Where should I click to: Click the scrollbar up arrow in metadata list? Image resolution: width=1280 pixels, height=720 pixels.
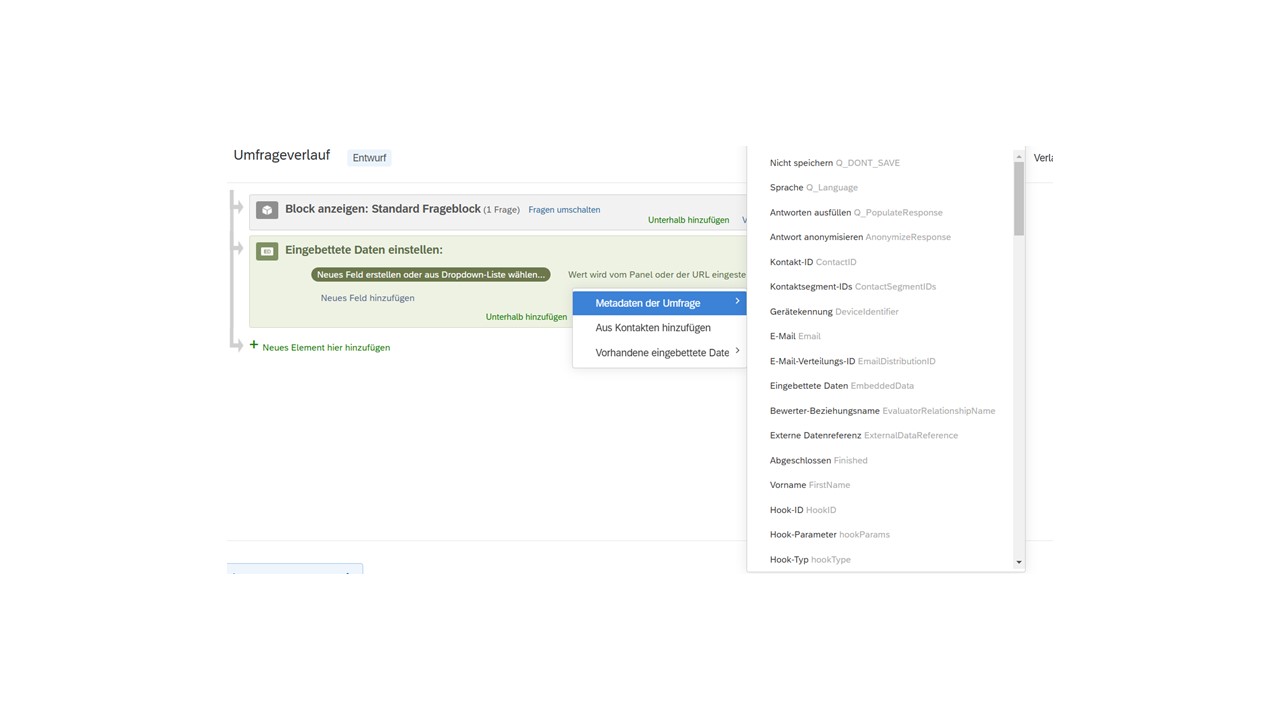(1019, 157)
